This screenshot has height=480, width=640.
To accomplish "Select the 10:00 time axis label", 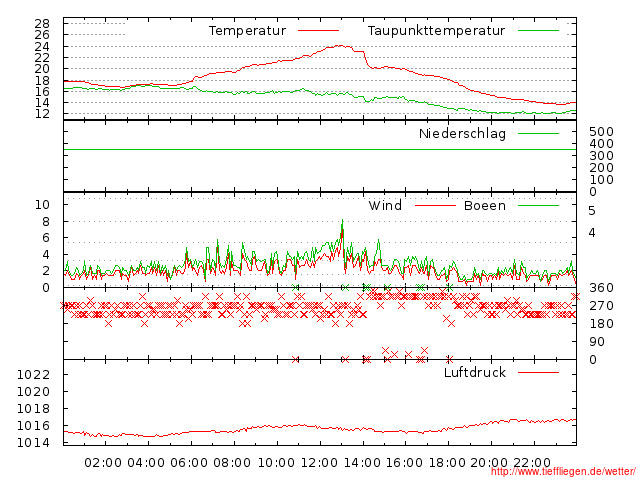I will (x=276, y=463).
